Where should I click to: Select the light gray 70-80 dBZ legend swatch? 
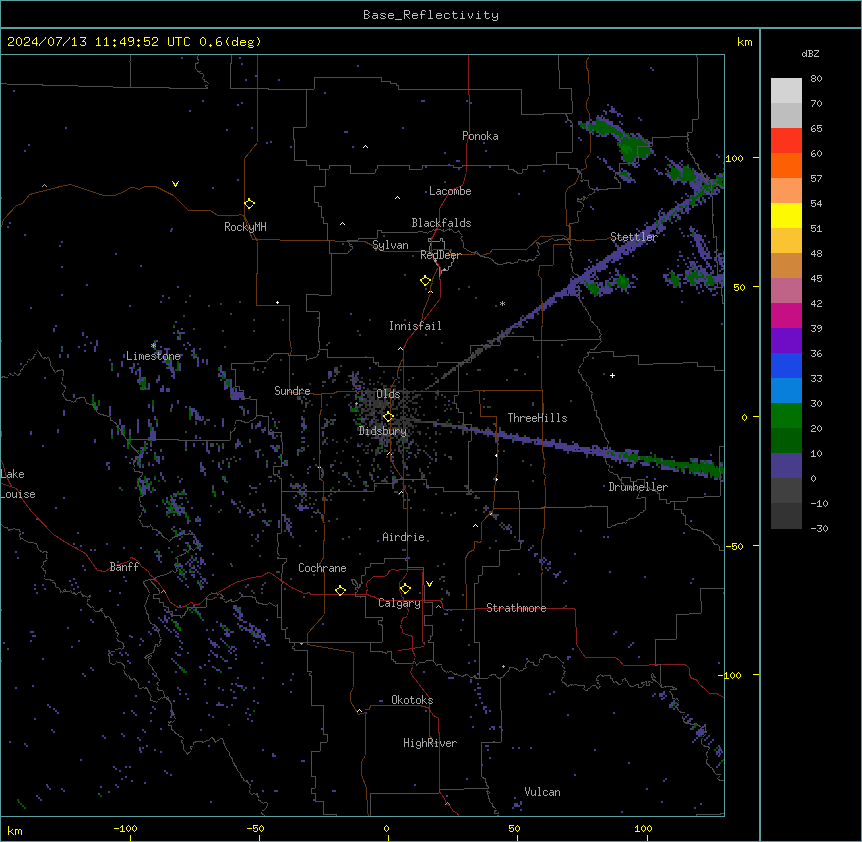[x=786, y=90]
